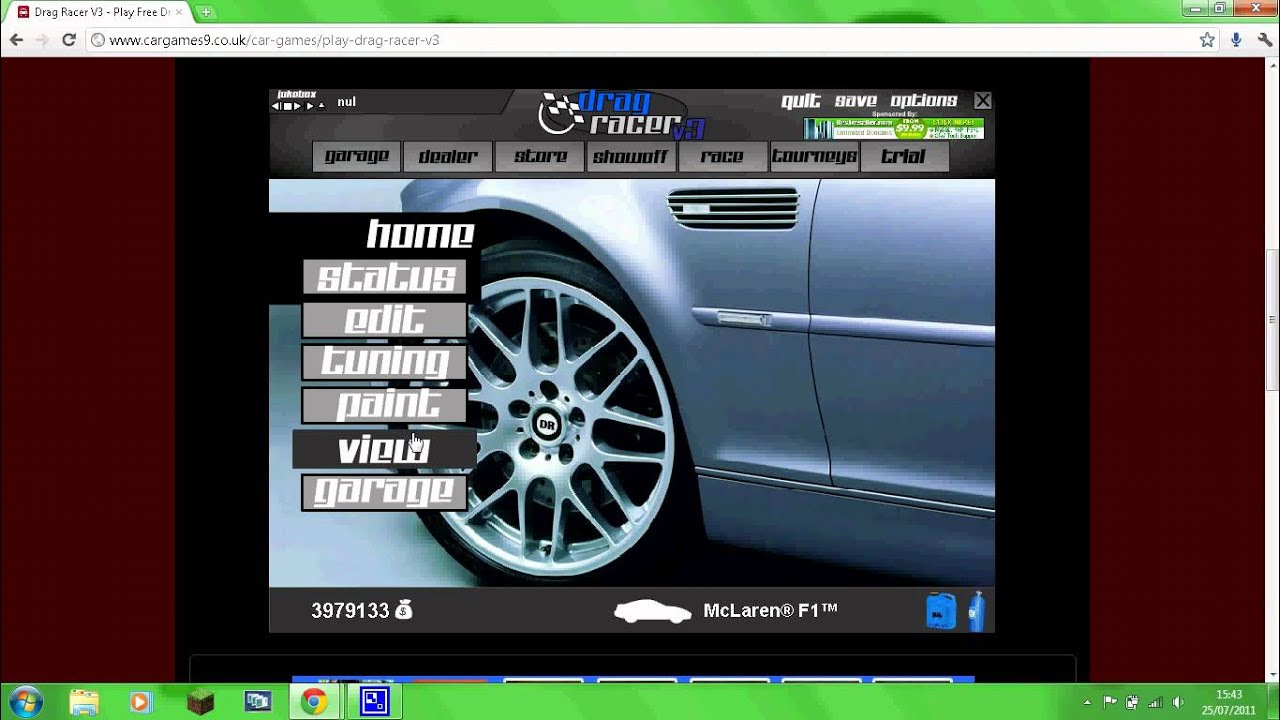This screenshot has height=720, width=1280.
Task: Click quit in the game header
Action: point(800,101)
